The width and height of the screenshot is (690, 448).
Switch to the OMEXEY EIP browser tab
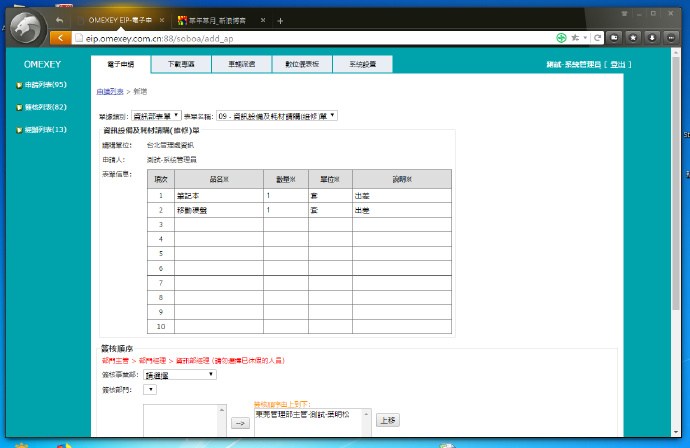(x=119, y=20)
